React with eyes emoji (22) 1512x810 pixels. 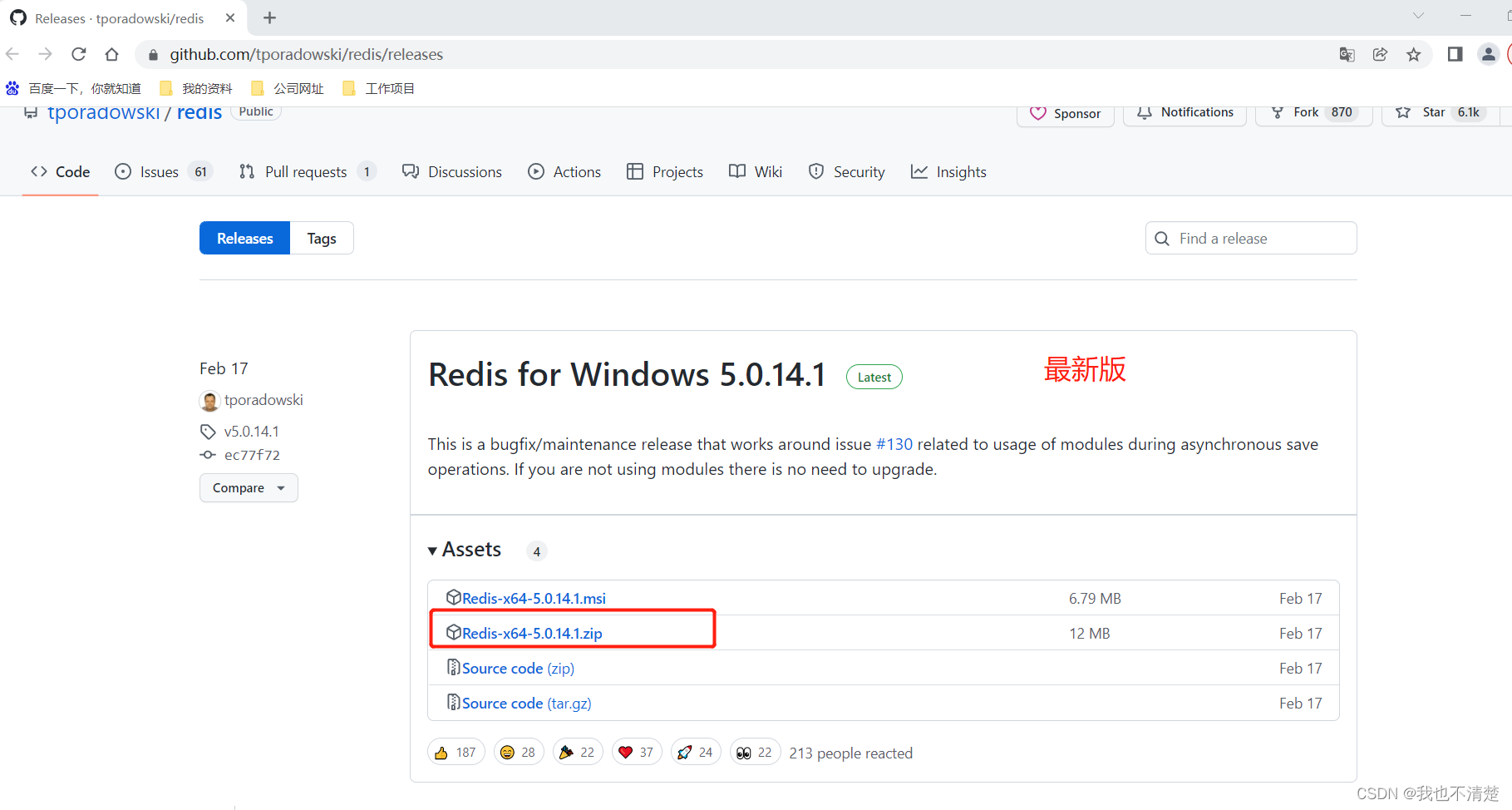(755, 752)
